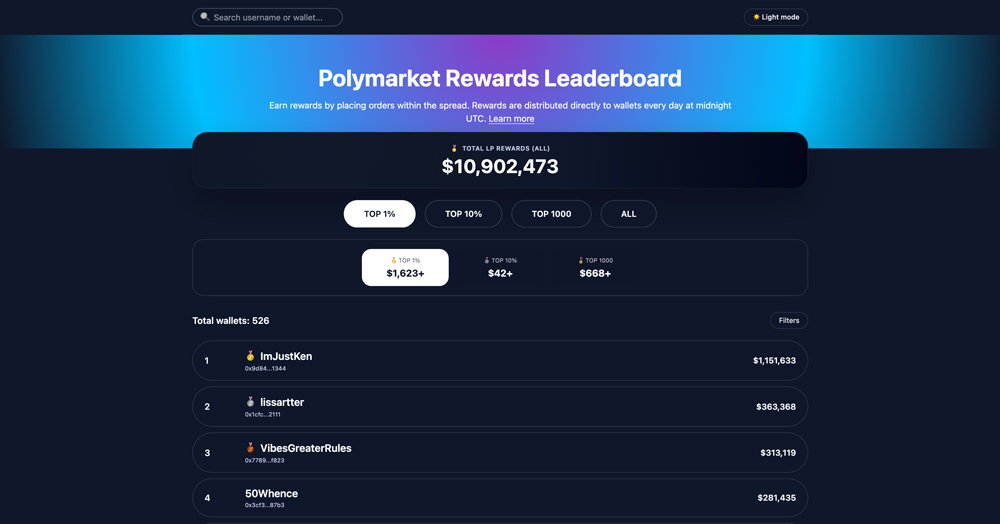The image size is (1000, 524).
Task: Open the Learn more link
Action: click(511, 119)
